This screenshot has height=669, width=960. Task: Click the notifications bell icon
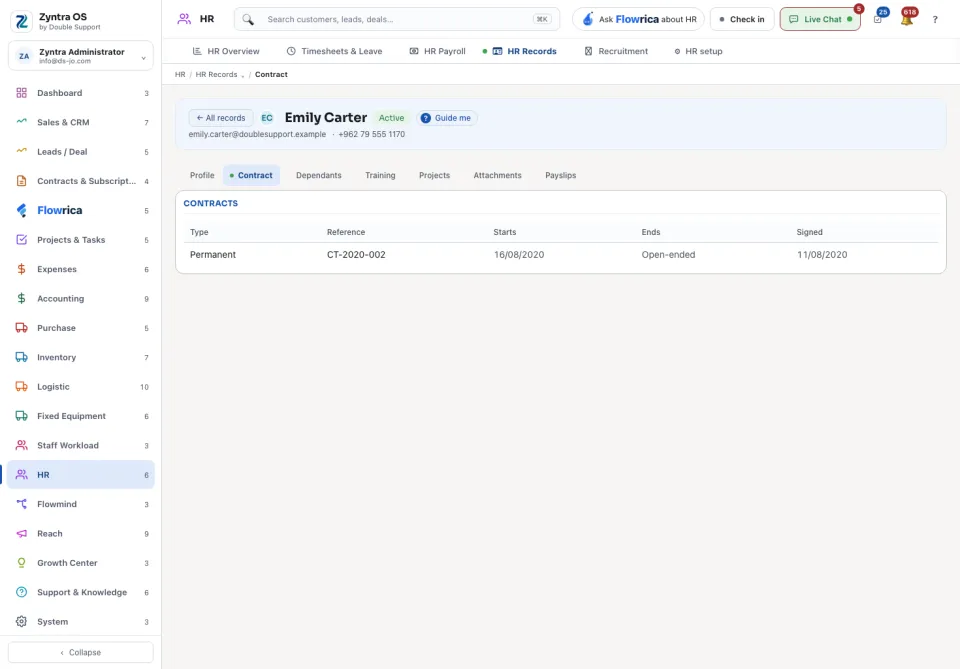coord(907,19)
